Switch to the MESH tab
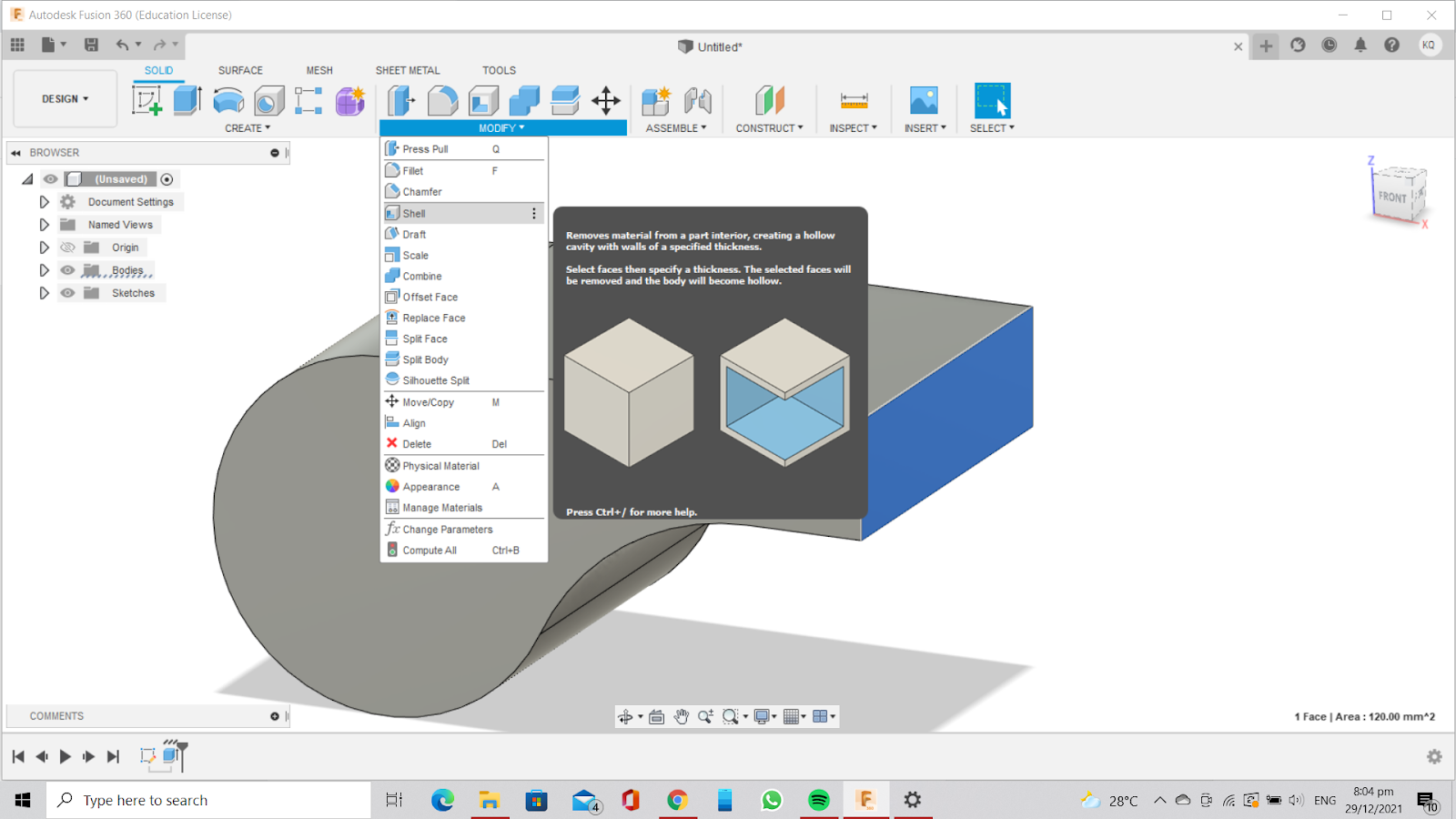 pyautogui.click(x=319, y=70)
